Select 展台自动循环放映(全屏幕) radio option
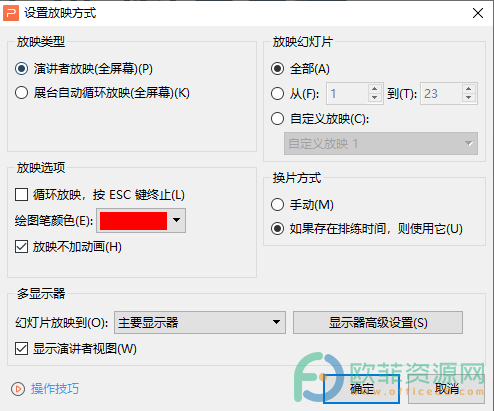 coord(21,93)
